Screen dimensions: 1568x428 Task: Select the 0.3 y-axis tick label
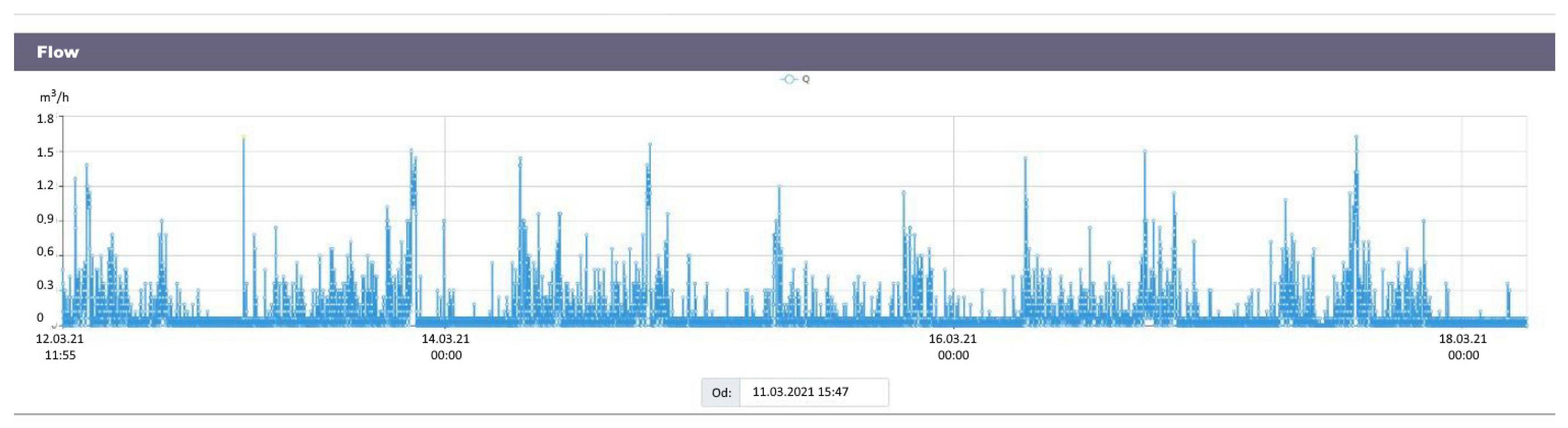tap(45, 285)
